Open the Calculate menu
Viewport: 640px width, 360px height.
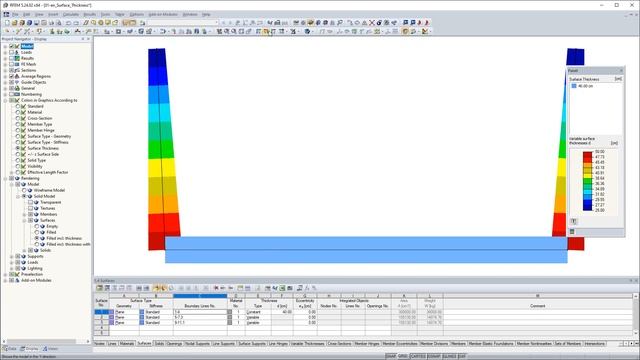pos(71,14)
